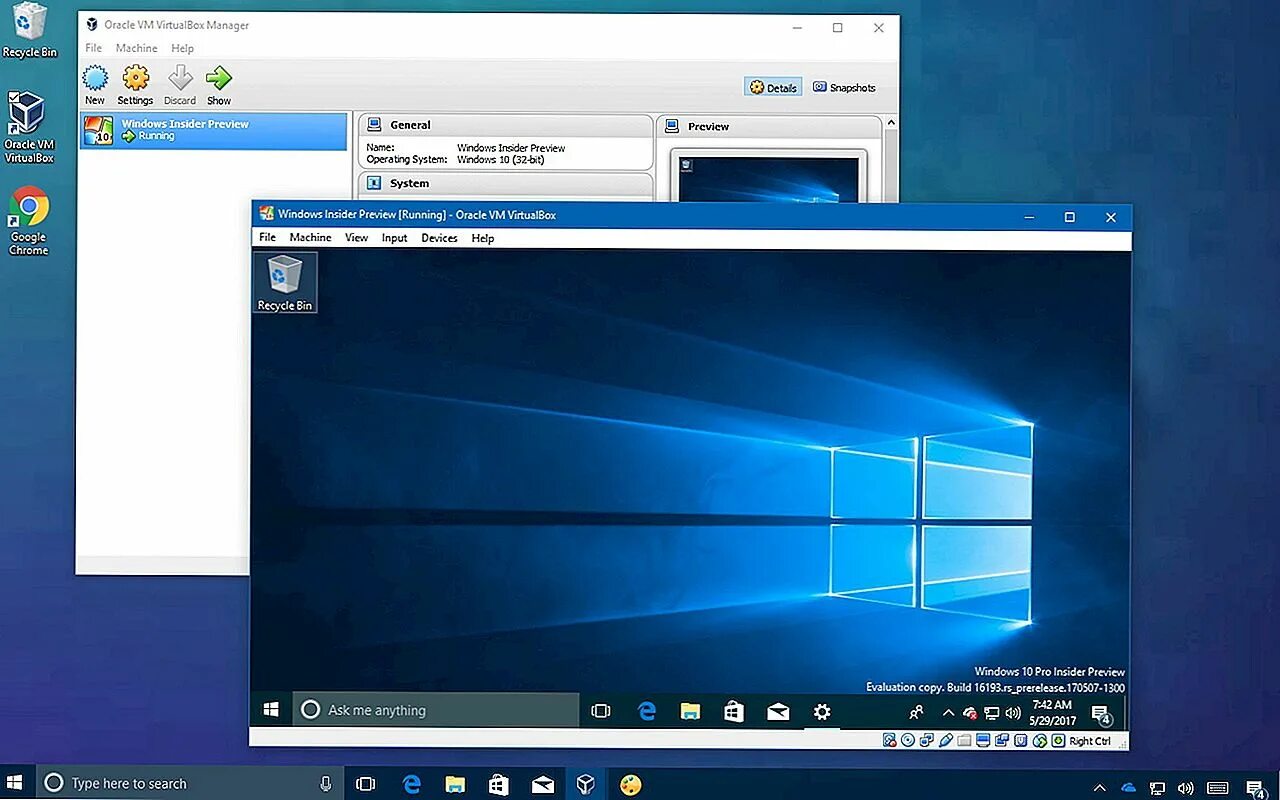Toggle Snapshots view in VirtualBox Manager
Image resolution: width=1280 pixels, height=800 pixels.
click(844, 87)
